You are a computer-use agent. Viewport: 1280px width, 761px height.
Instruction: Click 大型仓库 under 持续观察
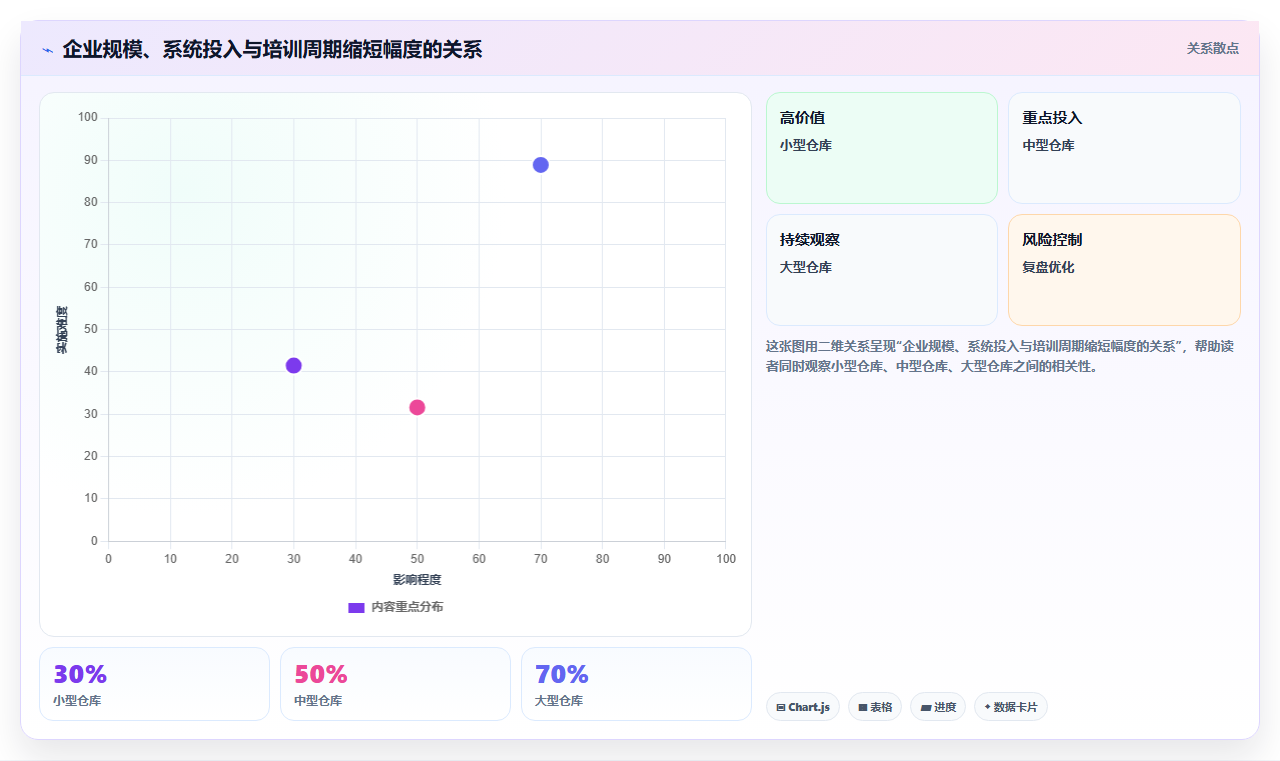click(806, 267)
